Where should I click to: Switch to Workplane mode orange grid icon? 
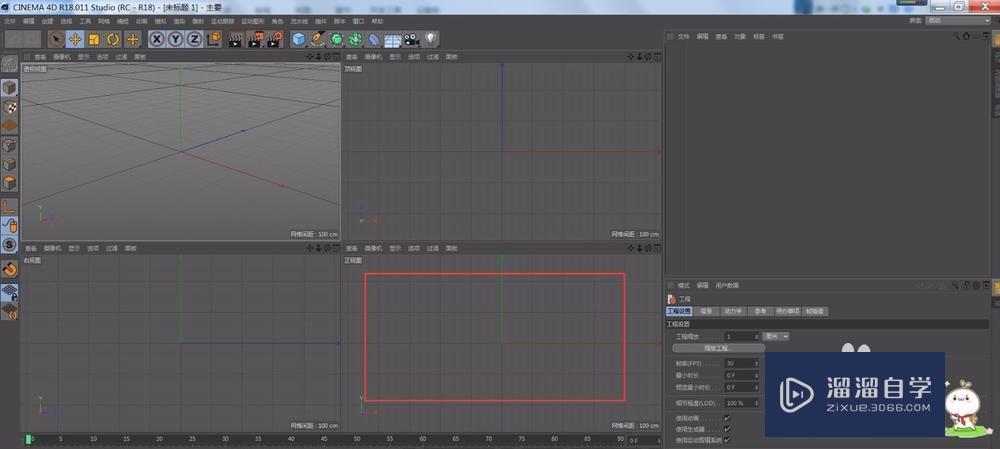point(10,125)
